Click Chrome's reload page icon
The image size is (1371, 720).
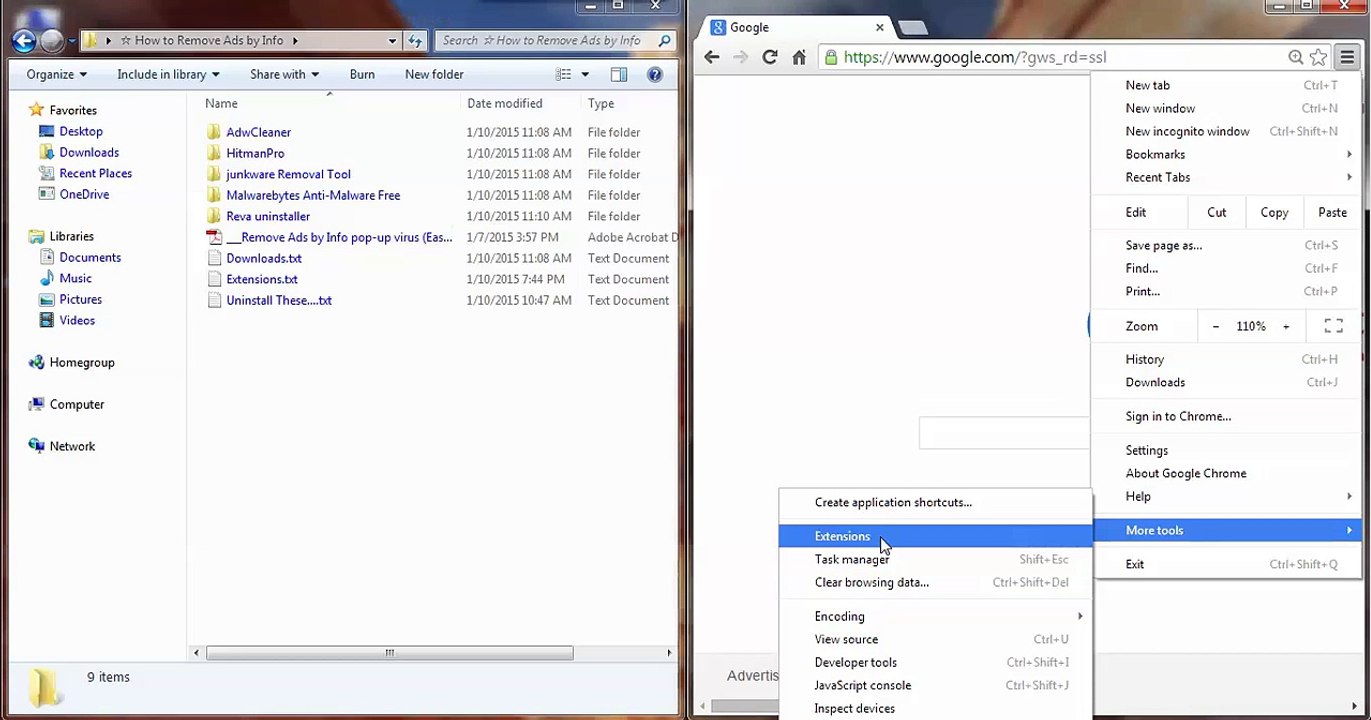tap(769, 57)
